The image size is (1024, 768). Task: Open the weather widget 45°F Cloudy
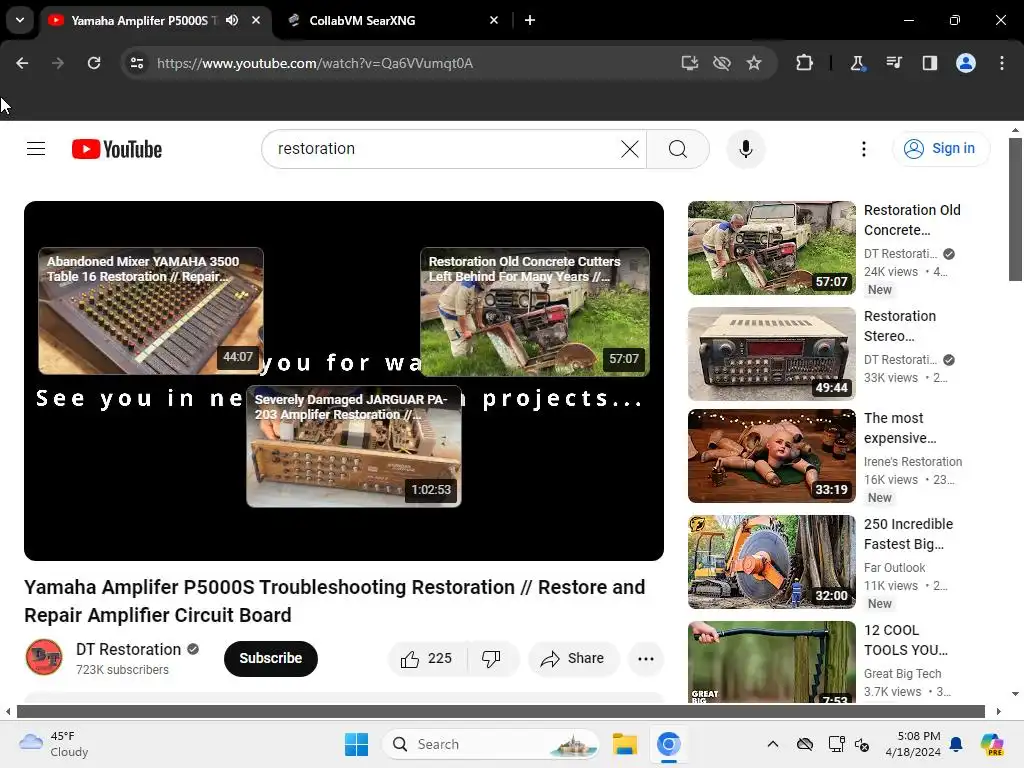pyautogui.click(x=54, y=744)
